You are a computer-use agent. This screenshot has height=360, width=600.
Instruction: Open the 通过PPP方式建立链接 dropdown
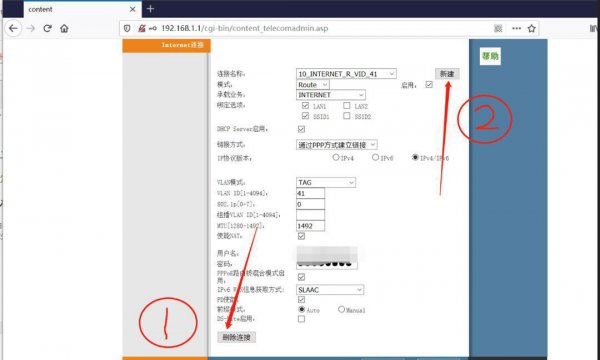pos(337,145)
